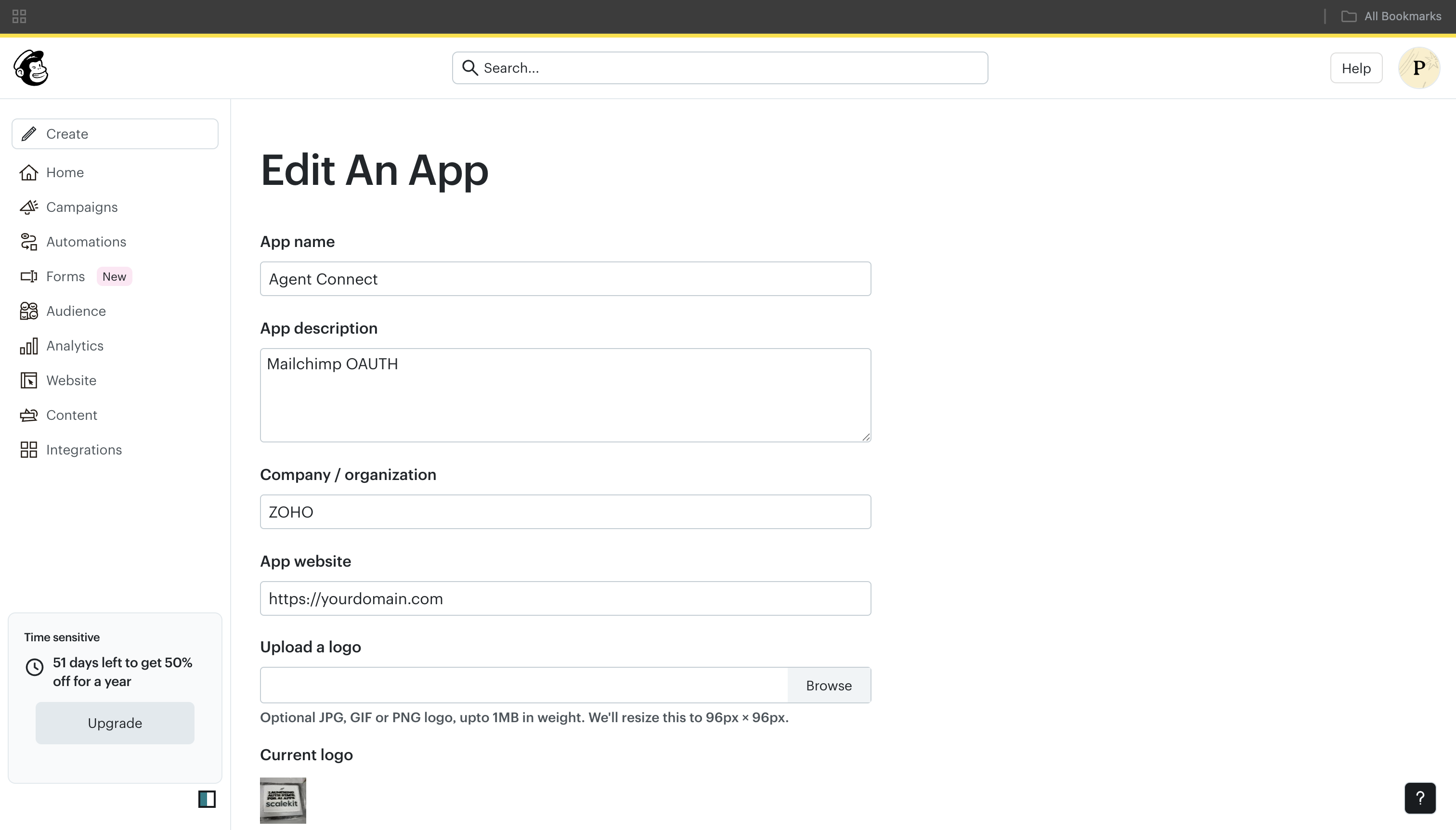Focus the Search field
Image resolution: width=1456 pixels, height=830 pixels.
(x=720, y=68)
